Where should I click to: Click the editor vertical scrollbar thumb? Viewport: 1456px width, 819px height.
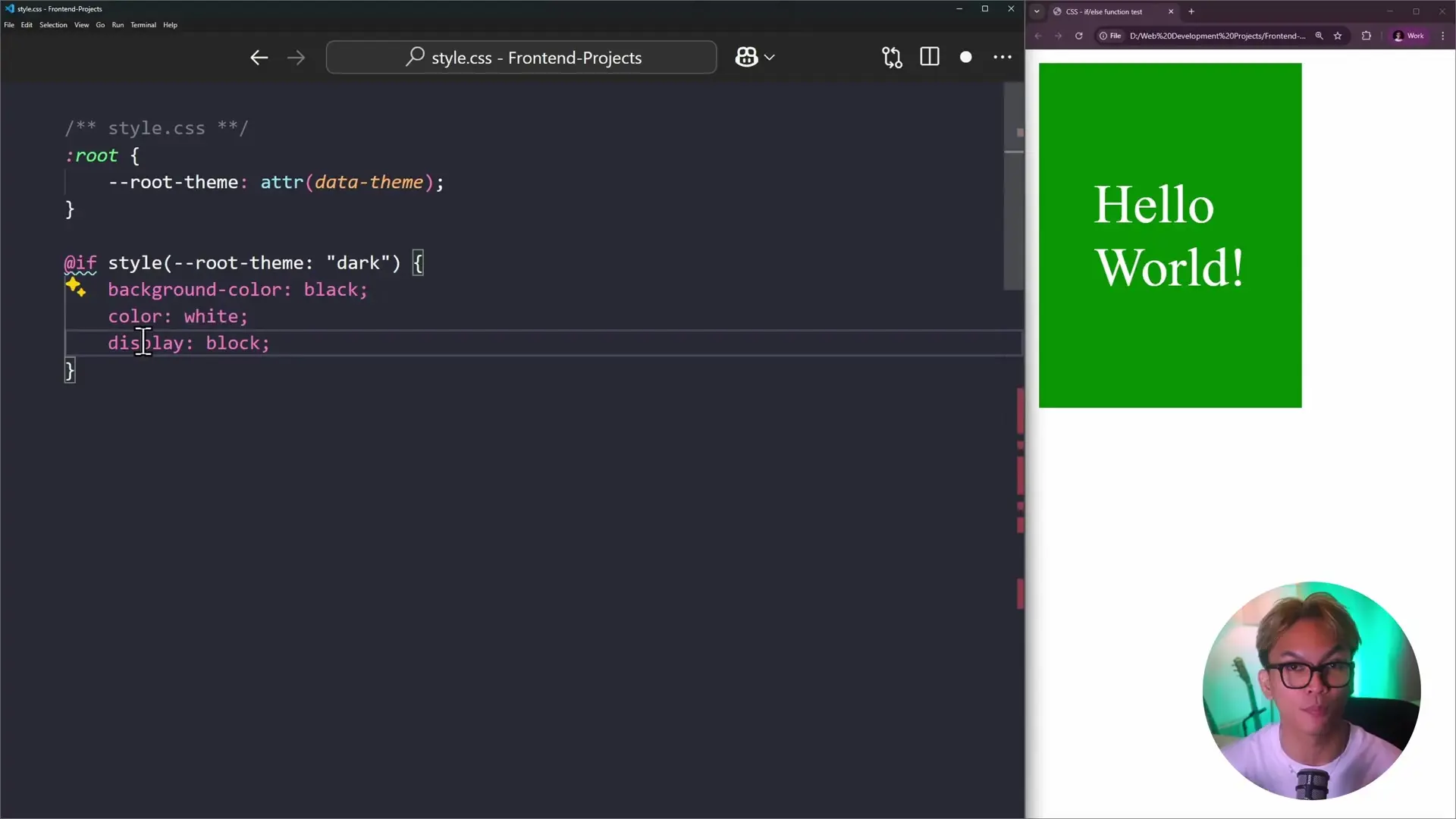coord(1014,186)
